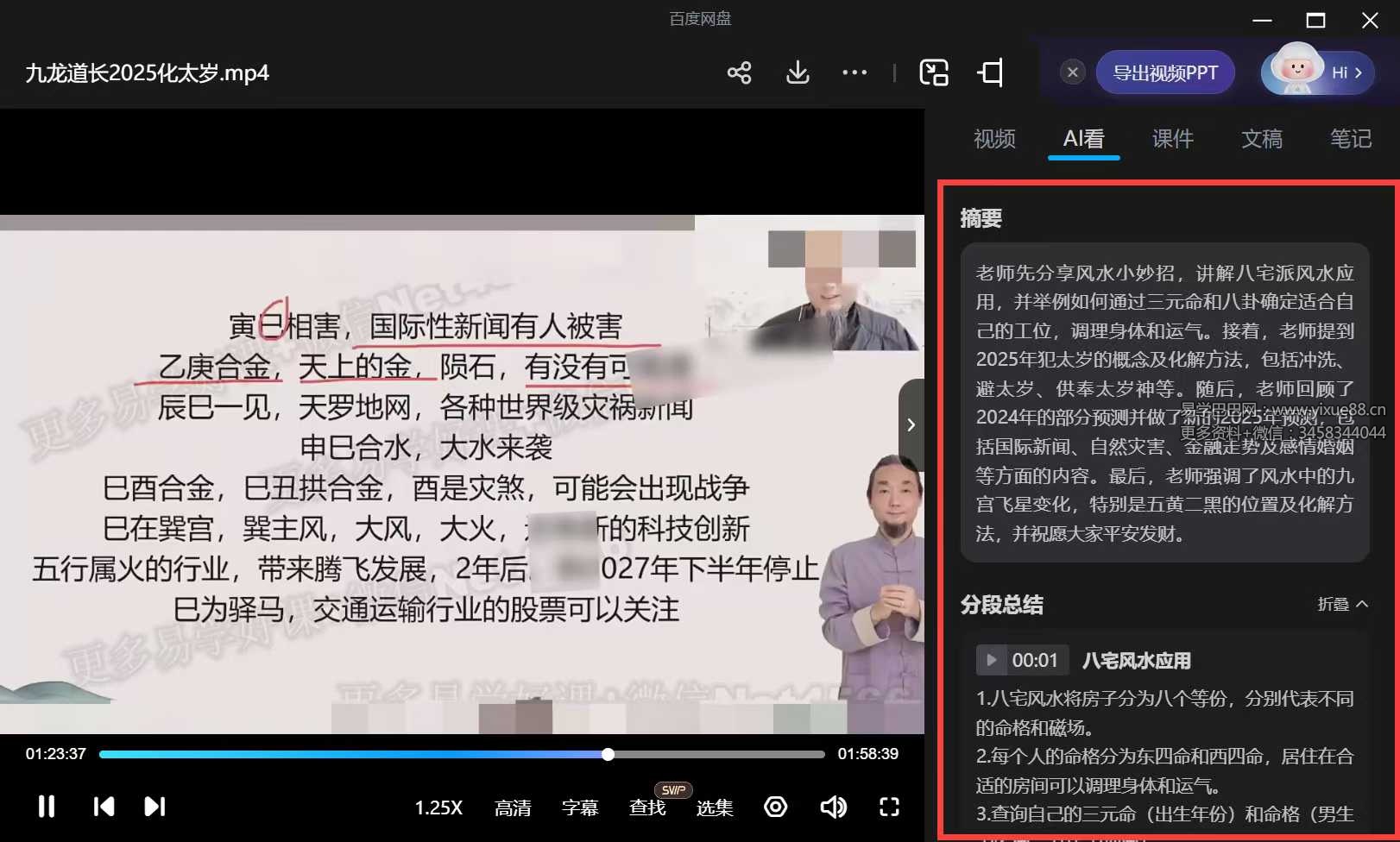Switch to the 课件 tab
This screenshot has width=1400, height=842.
(1172, 139)
